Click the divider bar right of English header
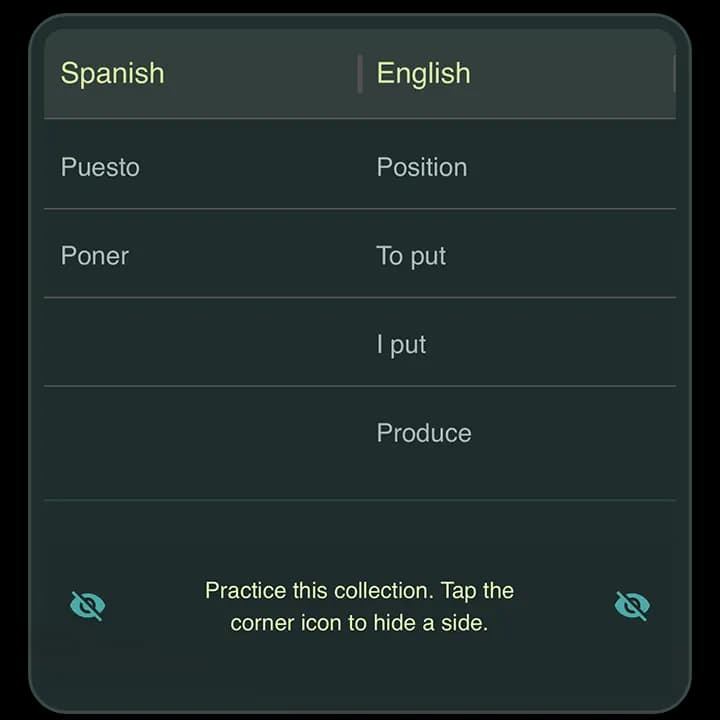Viewport: 720px width, 720px height. (x=674, y=74)
